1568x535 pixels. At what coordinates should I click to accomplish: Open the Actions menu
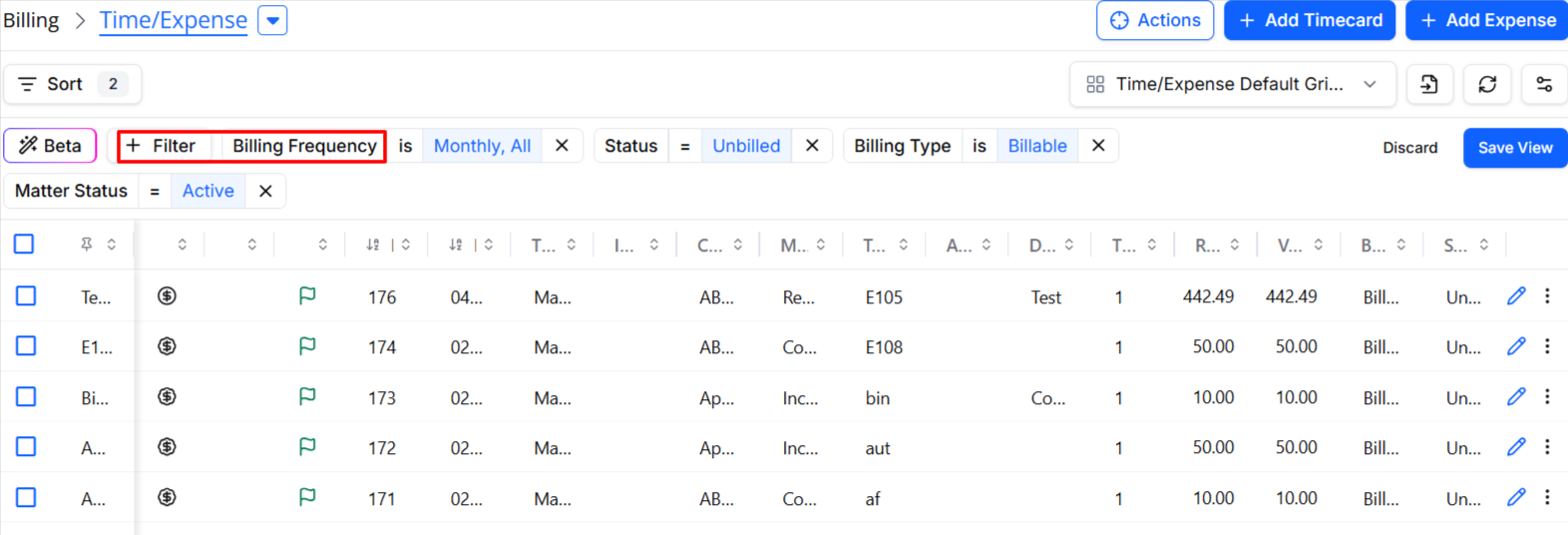pos(1155,20)
